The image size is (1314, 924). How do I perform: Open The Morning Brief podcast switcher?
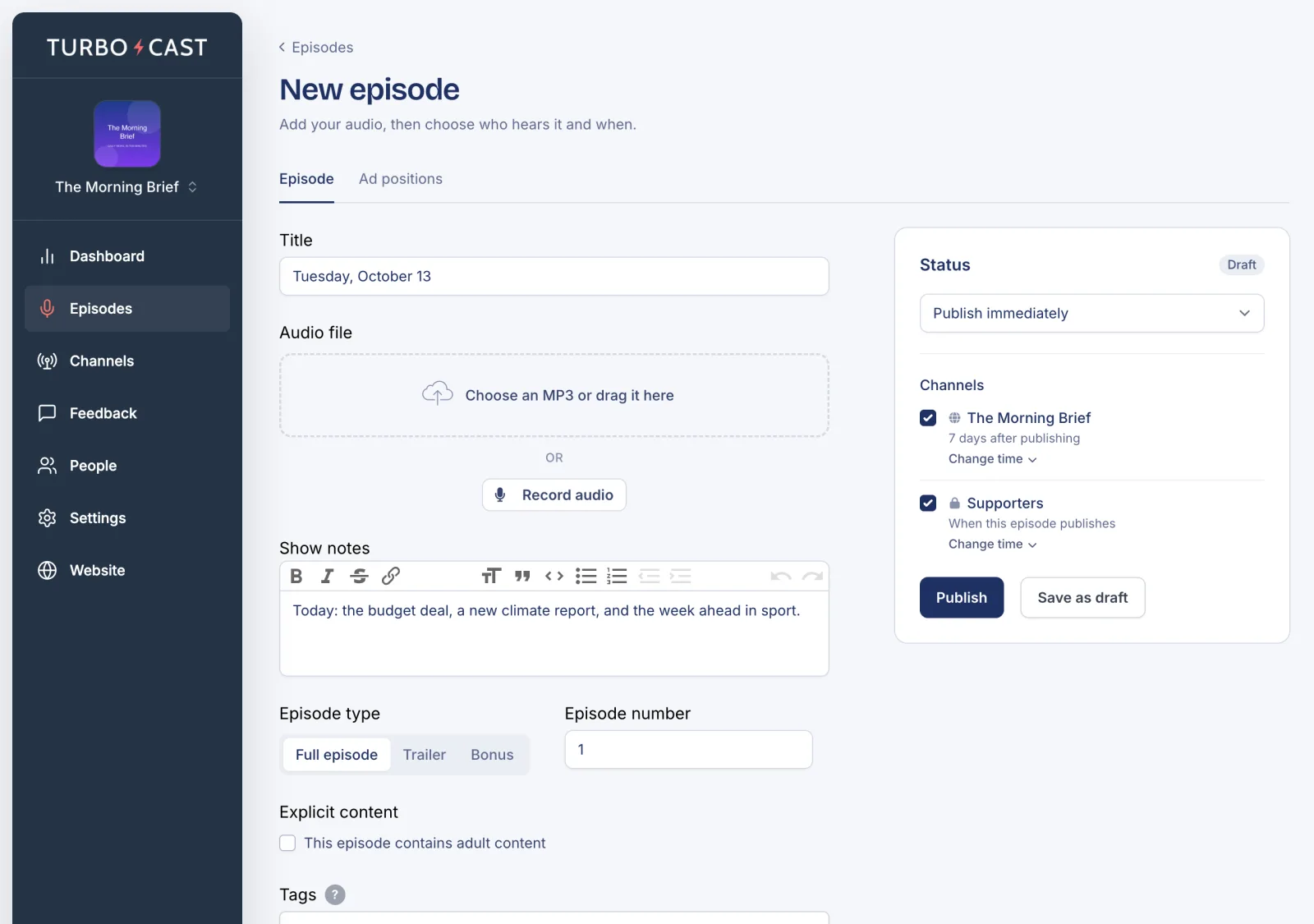pos(126,187)
